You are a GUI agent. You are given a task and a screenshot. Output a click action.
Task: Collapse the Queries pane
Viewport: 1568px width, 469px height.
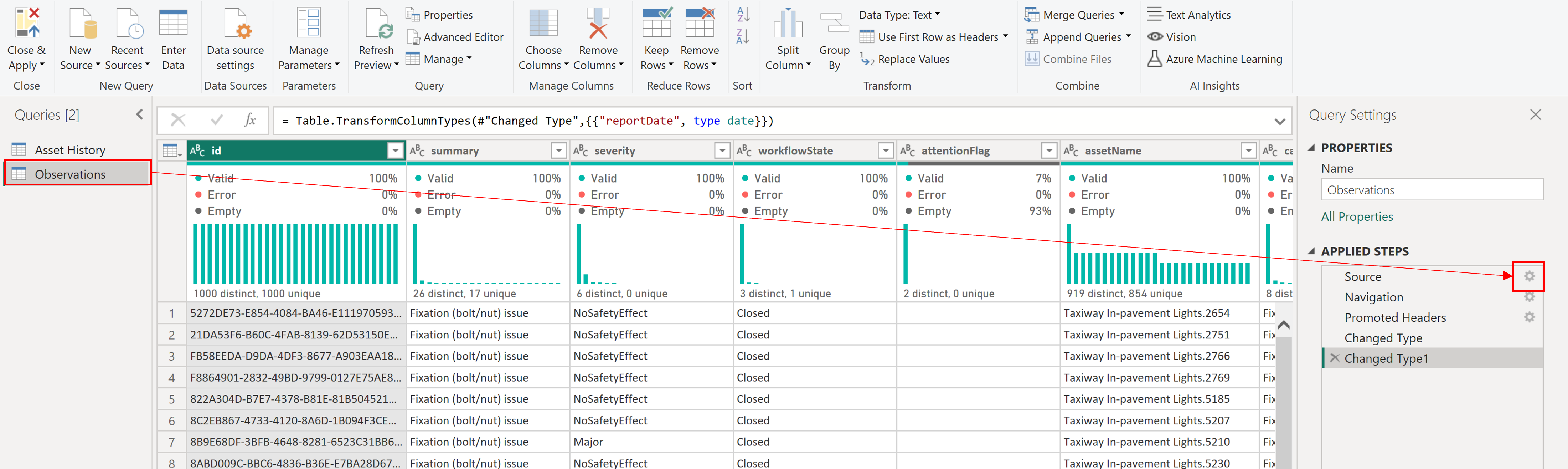pyautogui.click(x=139, y=114)
